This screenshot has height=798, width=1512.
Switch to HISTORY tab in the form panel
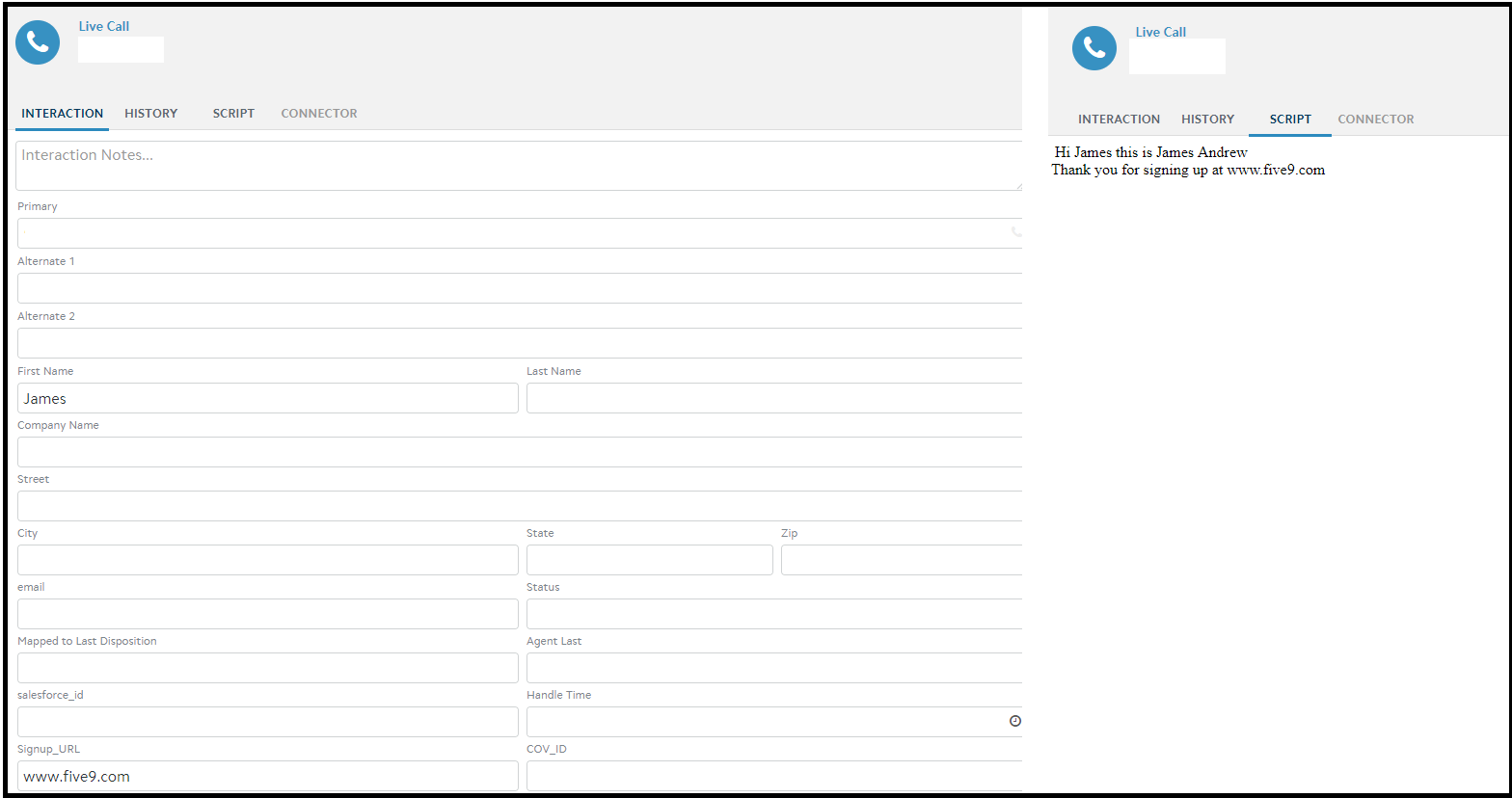(x=151, y=114)
